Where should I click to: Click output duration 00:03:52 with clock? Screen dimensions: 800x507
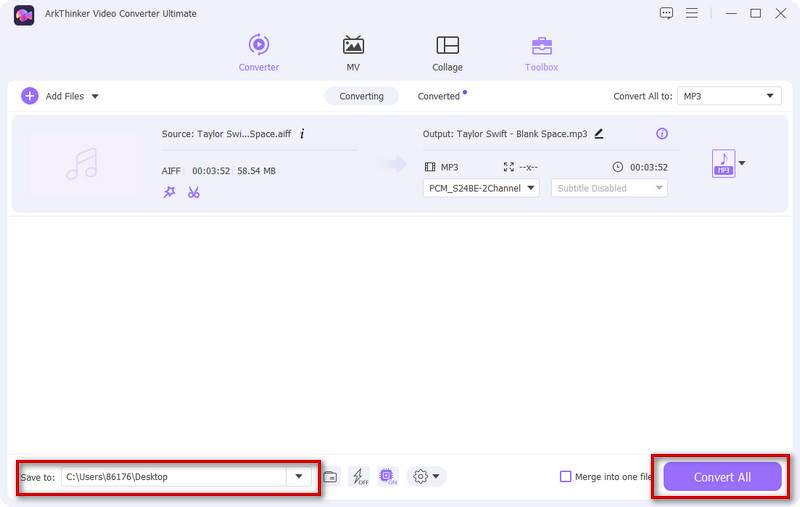640,167
